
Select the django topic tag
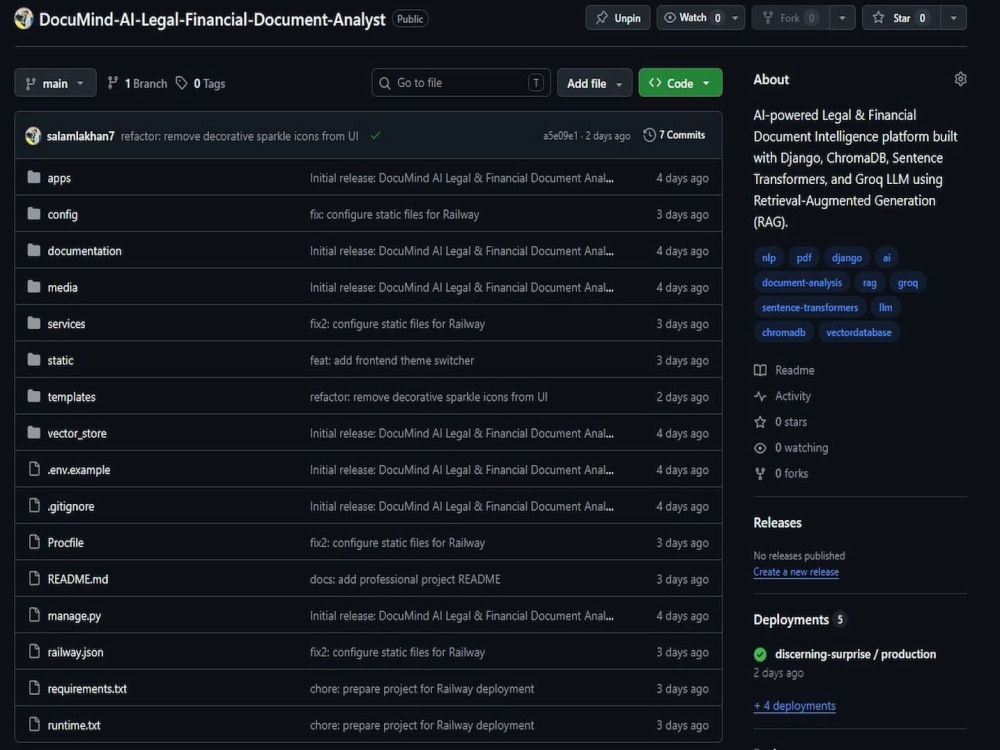click(847, 258)
